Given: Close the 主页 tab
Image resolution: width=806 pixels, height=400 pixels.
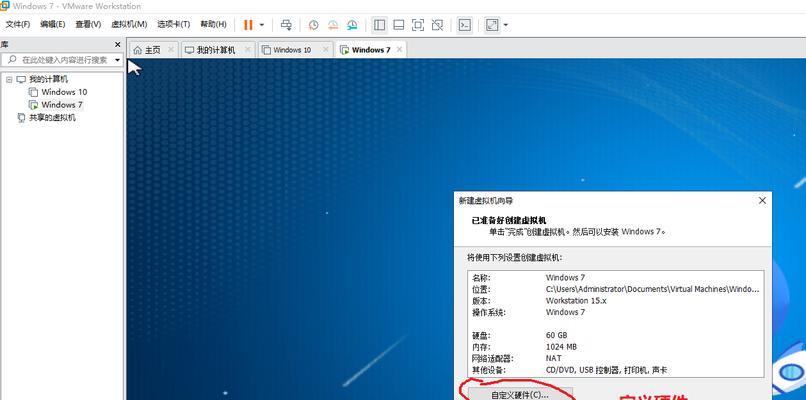Looking at the screenshot, I should pos(171,49).
